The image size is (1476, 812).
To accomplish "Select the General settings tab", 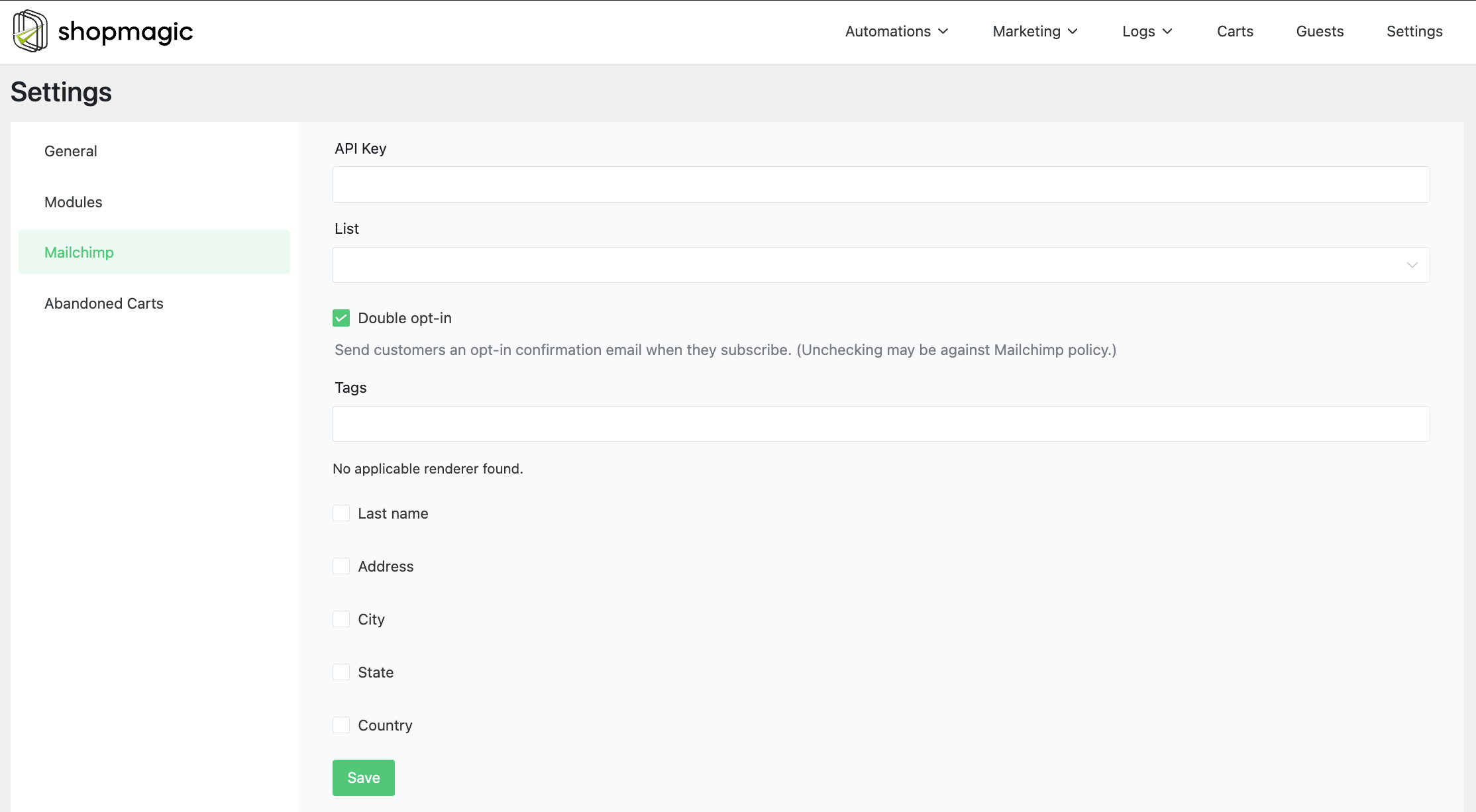I will pyautogui.click(x=154, y=151).
